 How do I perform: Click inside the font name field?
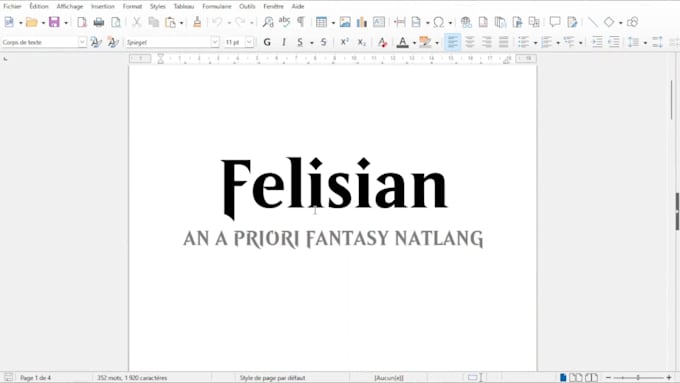pos(168,42)
